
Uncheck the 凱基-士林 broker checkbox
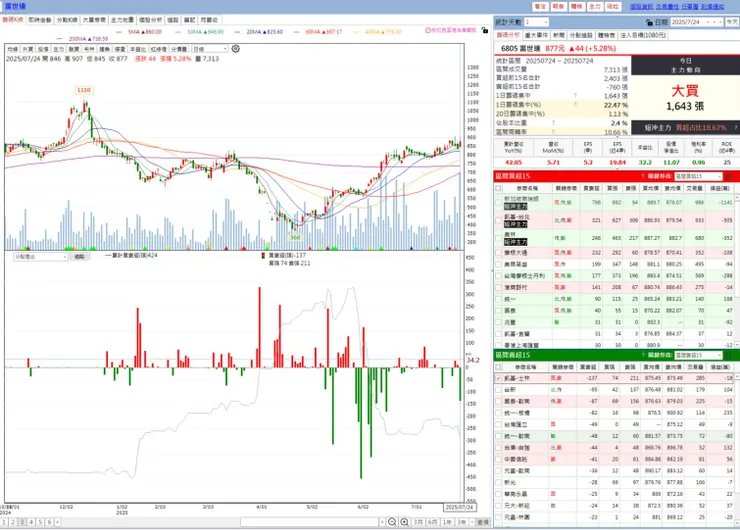tap(498, 378)
